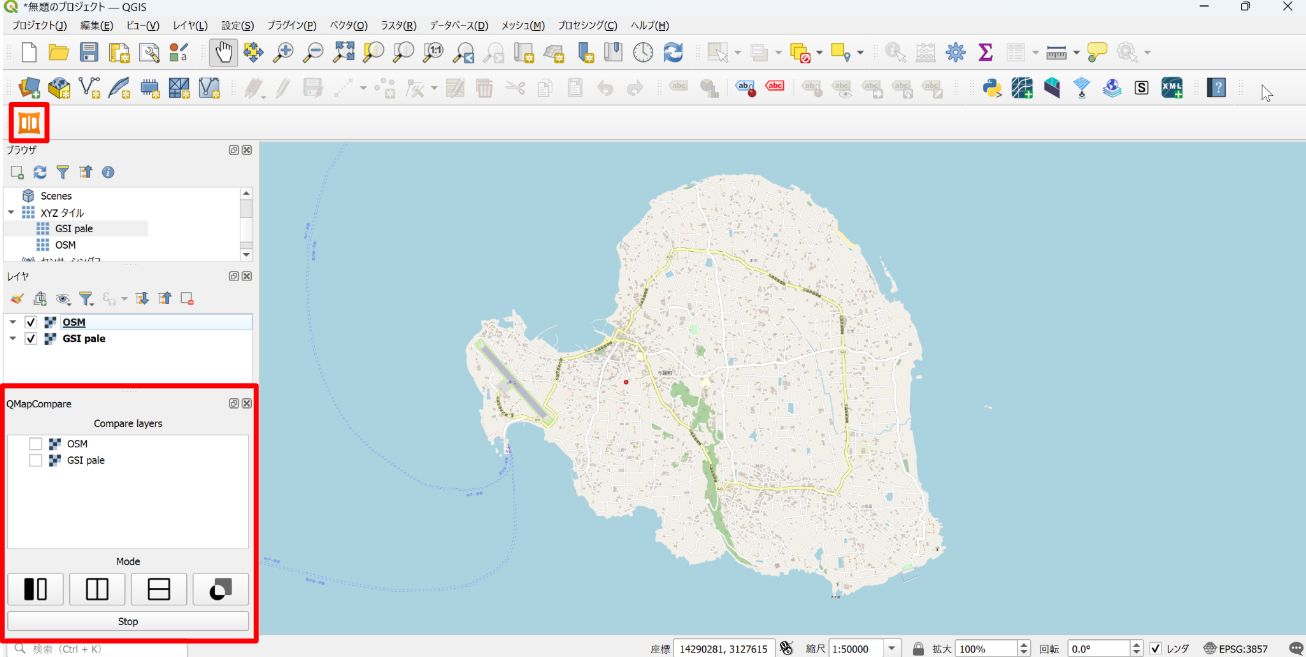Click the Open Layer Styling brush icon
This screenshot has height=657, width=1306.
[x=17, y=298]
